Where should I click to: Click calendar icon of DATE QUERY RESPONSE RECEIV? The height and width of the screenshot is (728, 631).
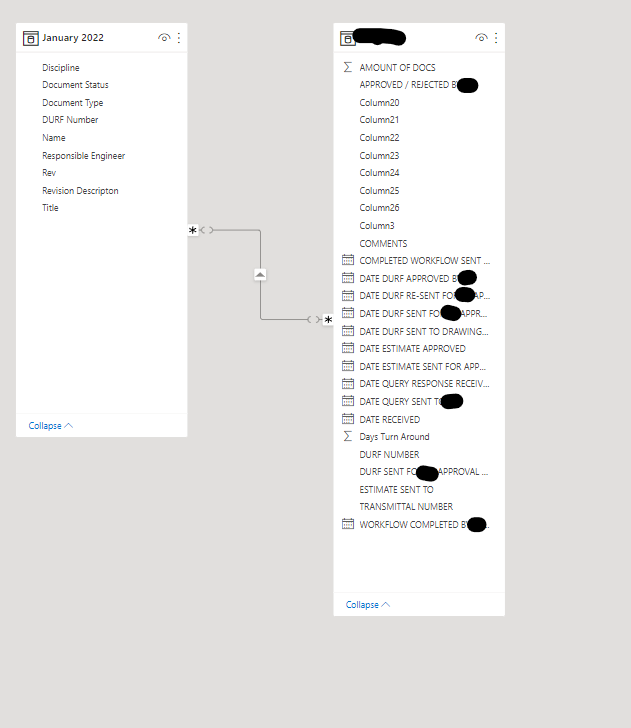(348, 384)
